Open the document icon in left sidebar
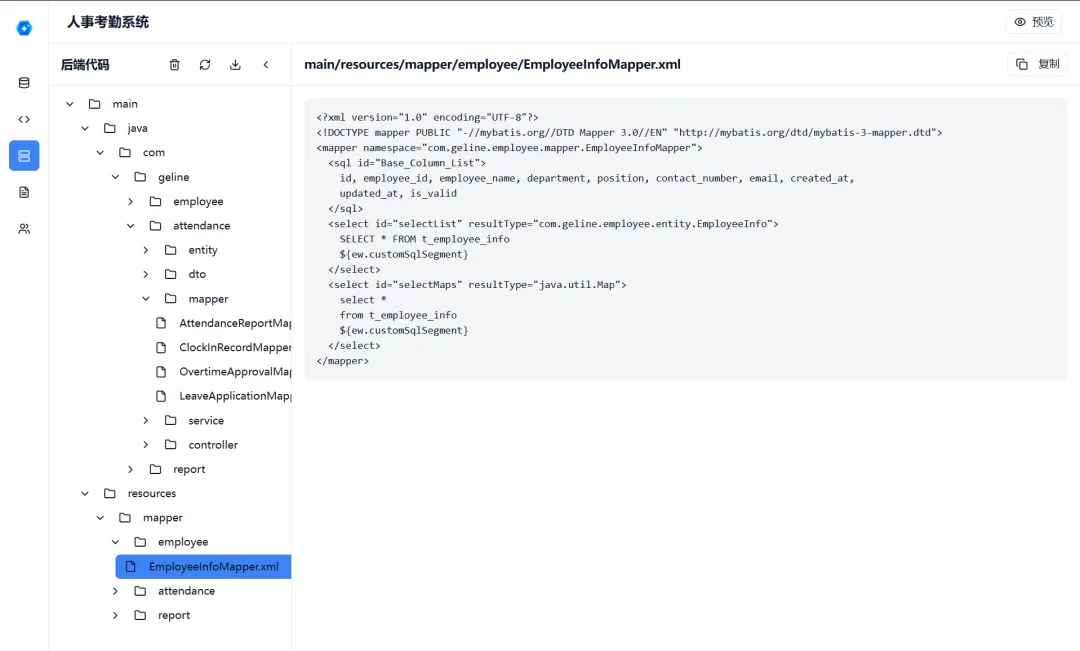Image resolution: width=1080 pixels, height=651 pixels. tap(24, 192)
